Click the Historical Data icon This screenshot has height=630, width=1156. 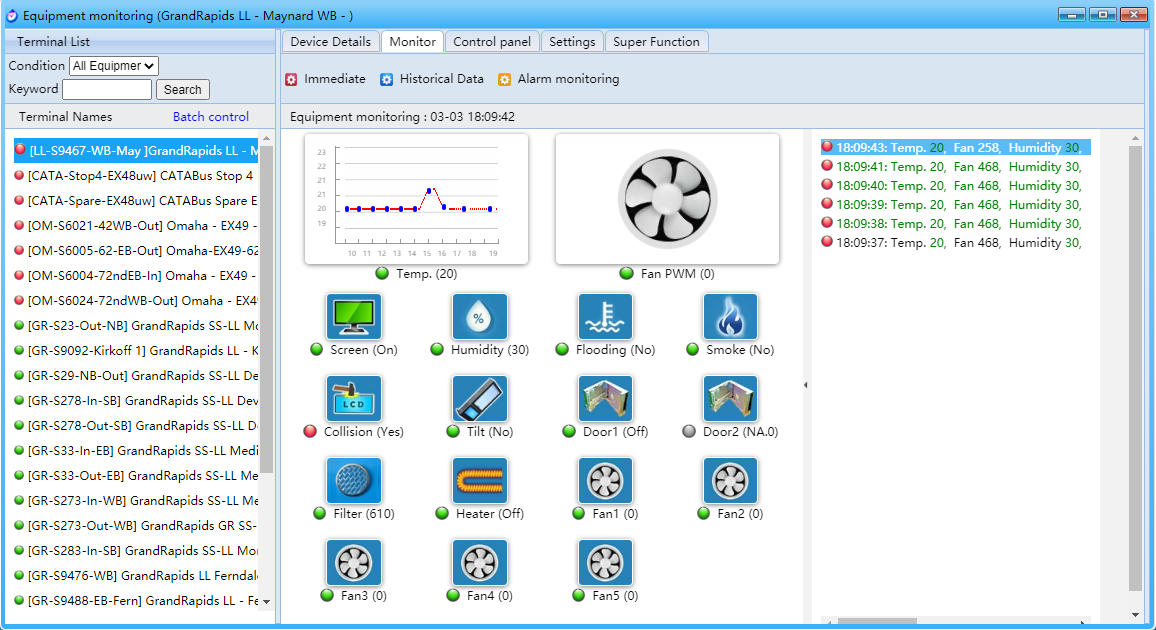point(386,80)
